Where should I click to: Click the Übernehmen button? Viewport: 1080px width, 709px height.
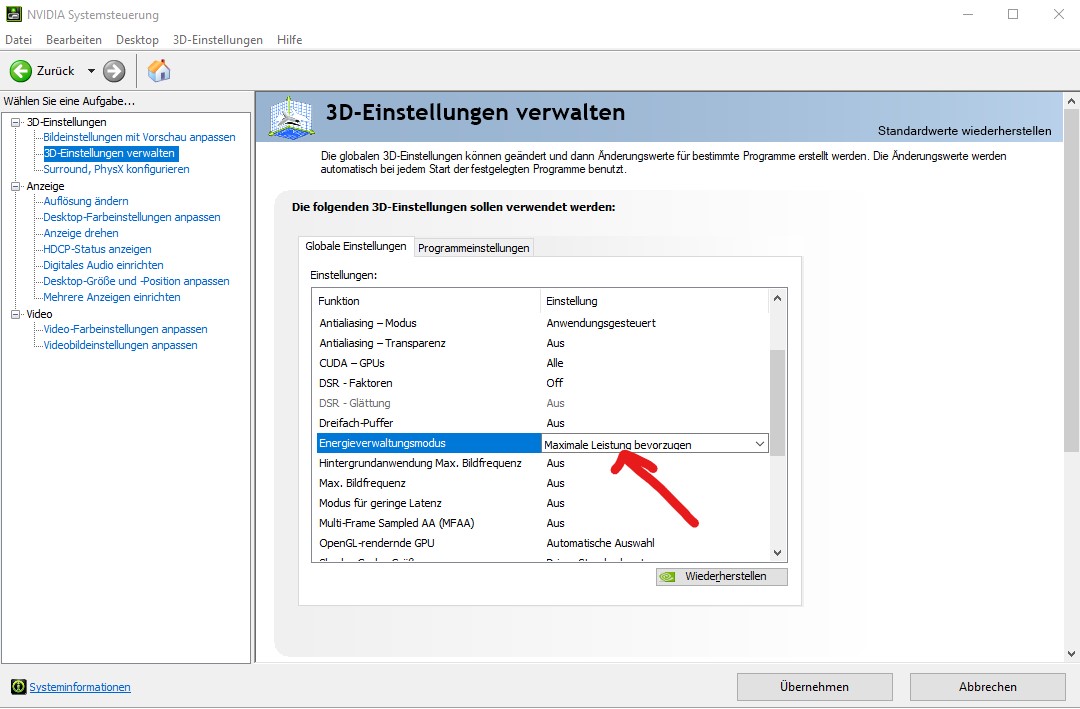point(814,687)
